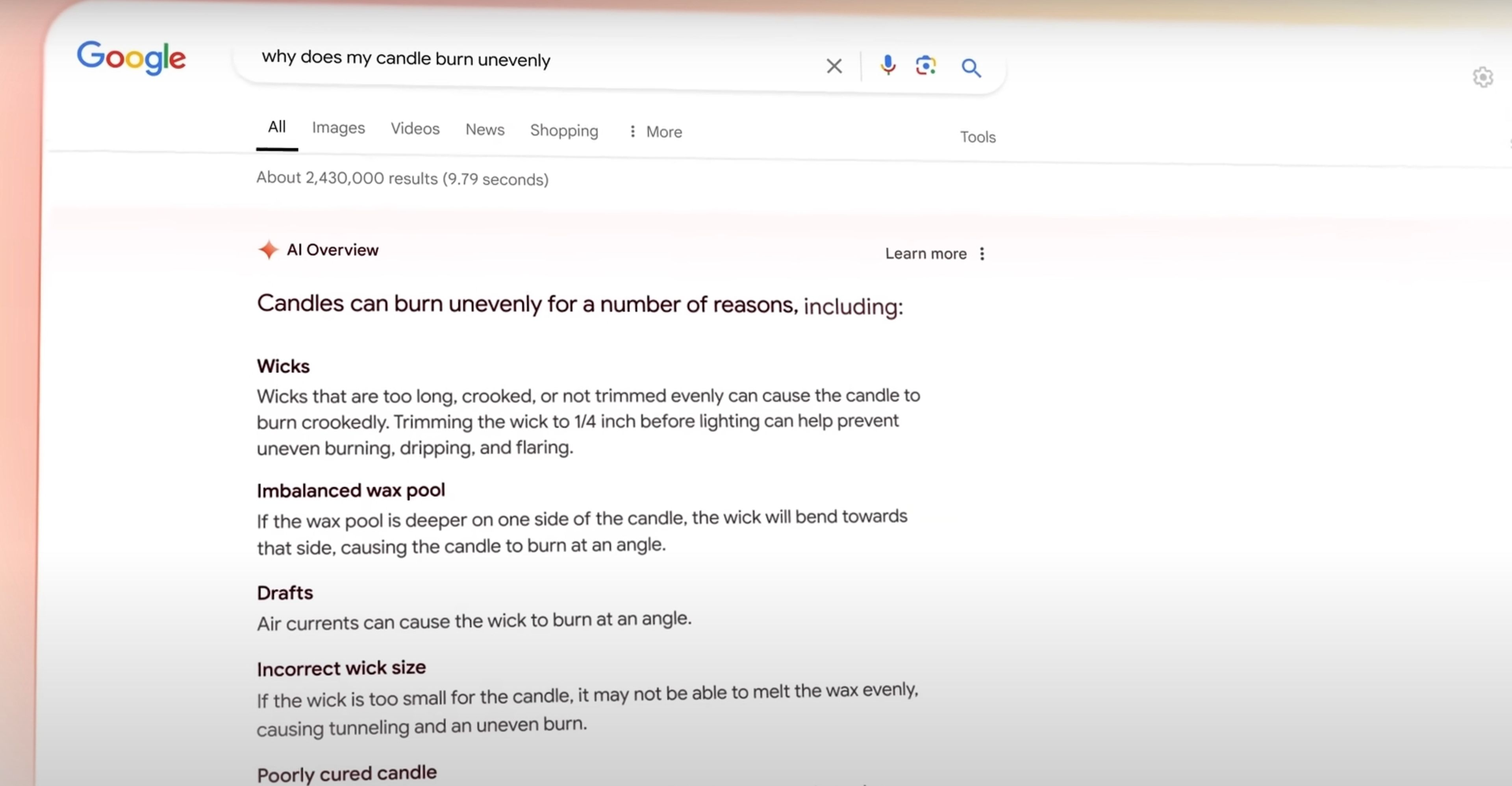1512x786 pixels.
Task: Switch to the Images tab
Action: click(338, 128)
